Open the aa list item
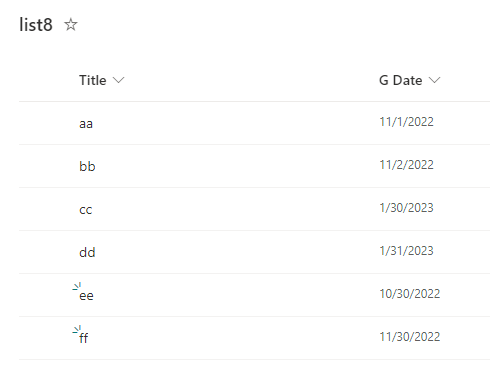 (x=86, y=124)
